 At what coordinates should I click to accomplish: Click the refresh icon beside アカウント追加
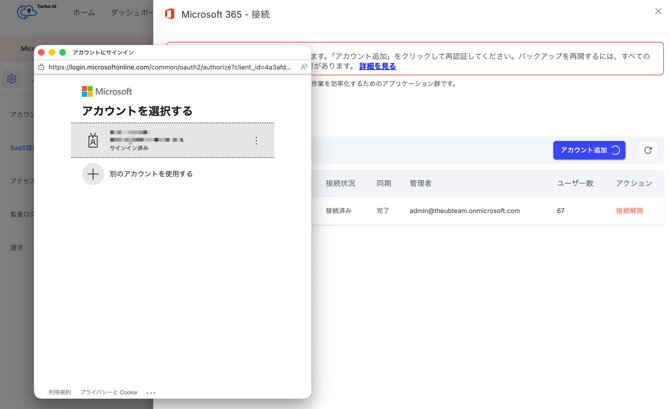click(648, 150)
